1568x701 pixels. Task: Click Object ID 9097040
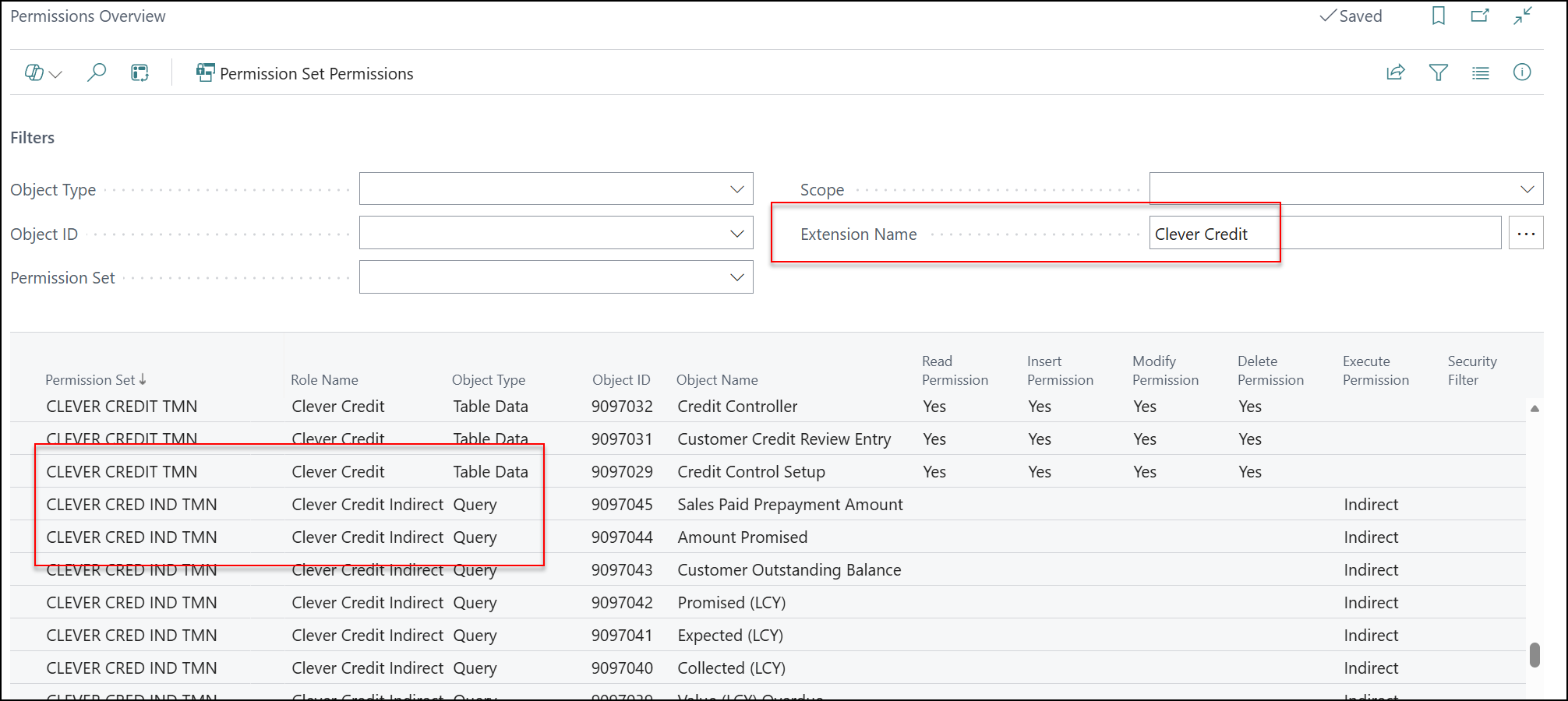(622, 668)
